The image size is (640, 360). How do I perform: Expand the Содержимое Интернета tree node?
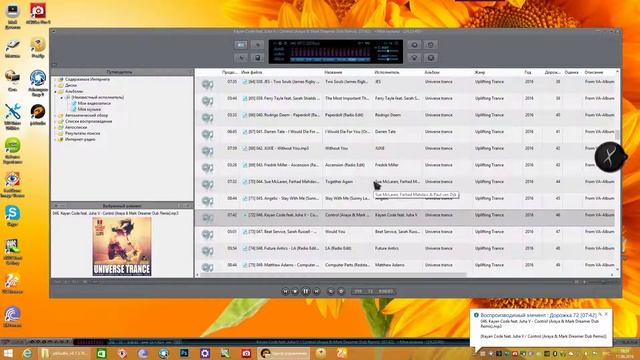tap(56, 80)
